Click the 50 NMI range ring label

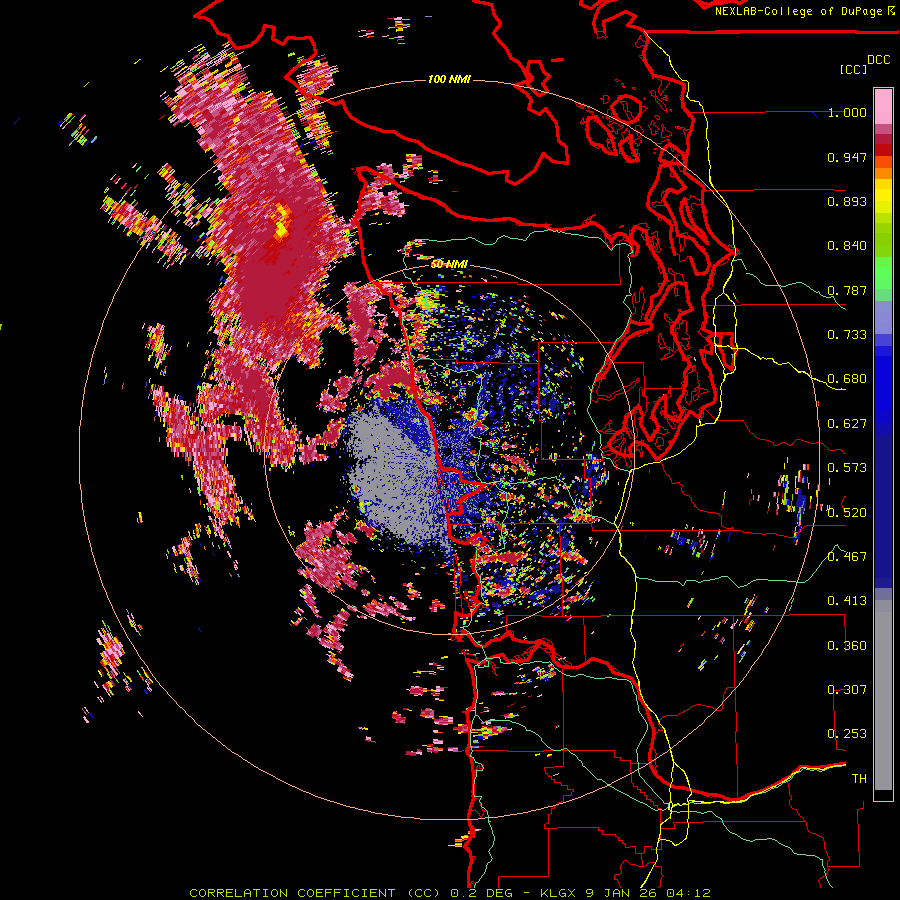point(449,264)
